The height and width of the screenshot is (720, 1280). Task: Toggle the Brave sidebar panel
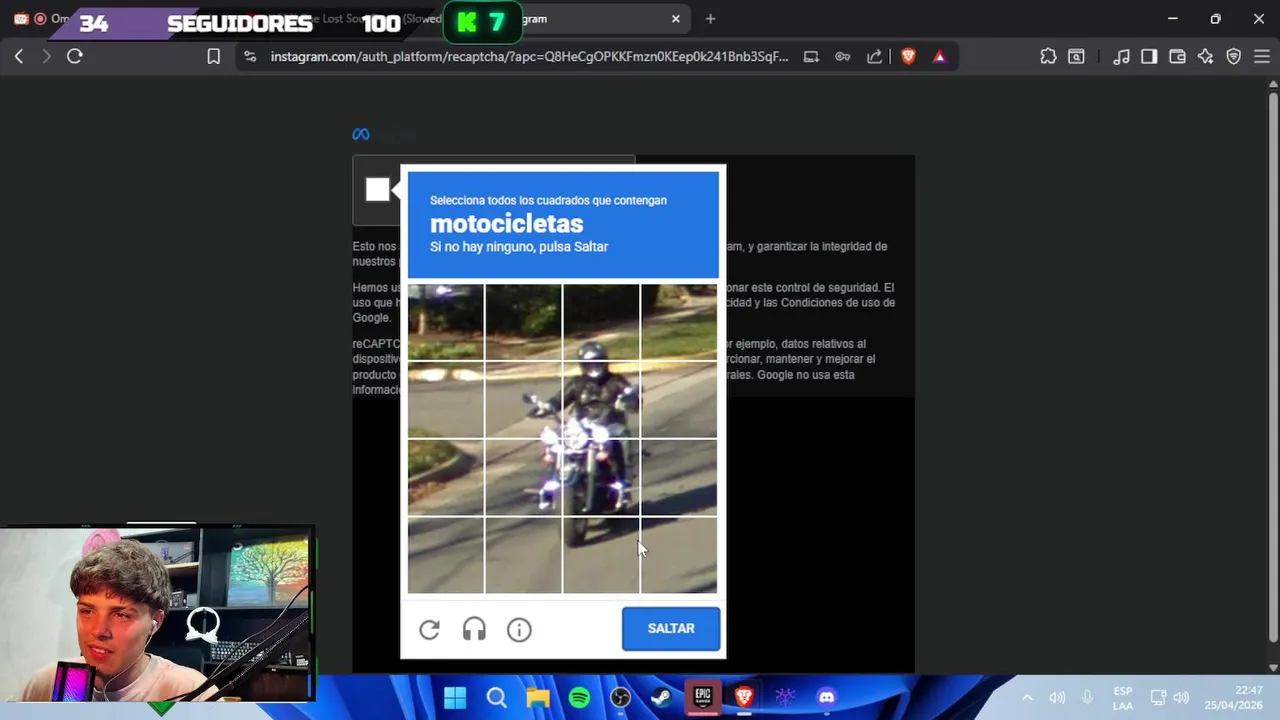(x=1149, y=57)
